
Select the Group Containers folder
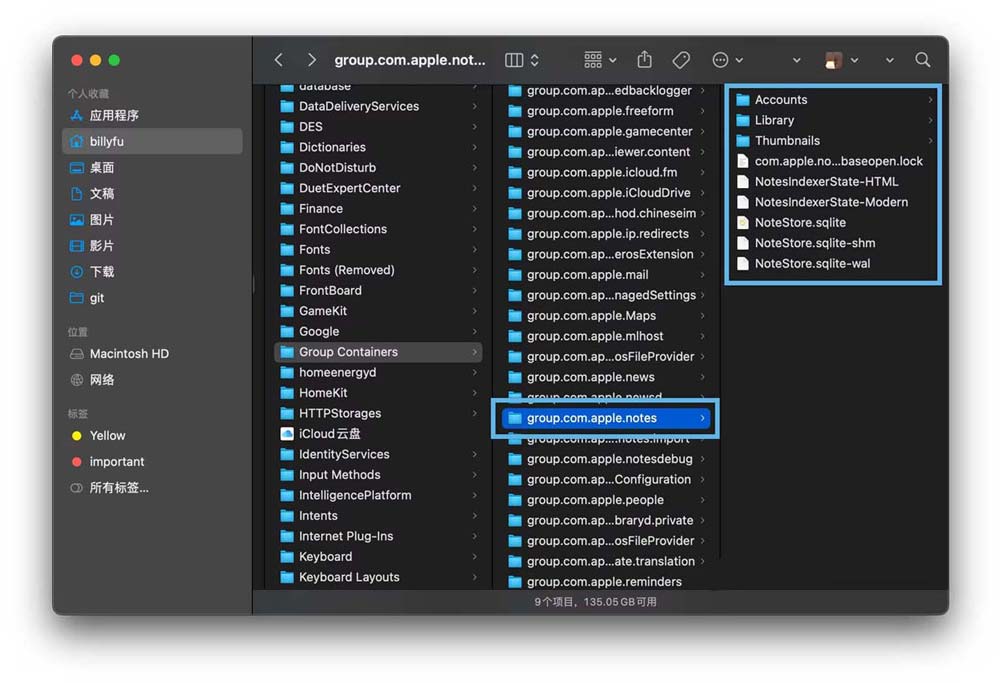pos(348,352)
